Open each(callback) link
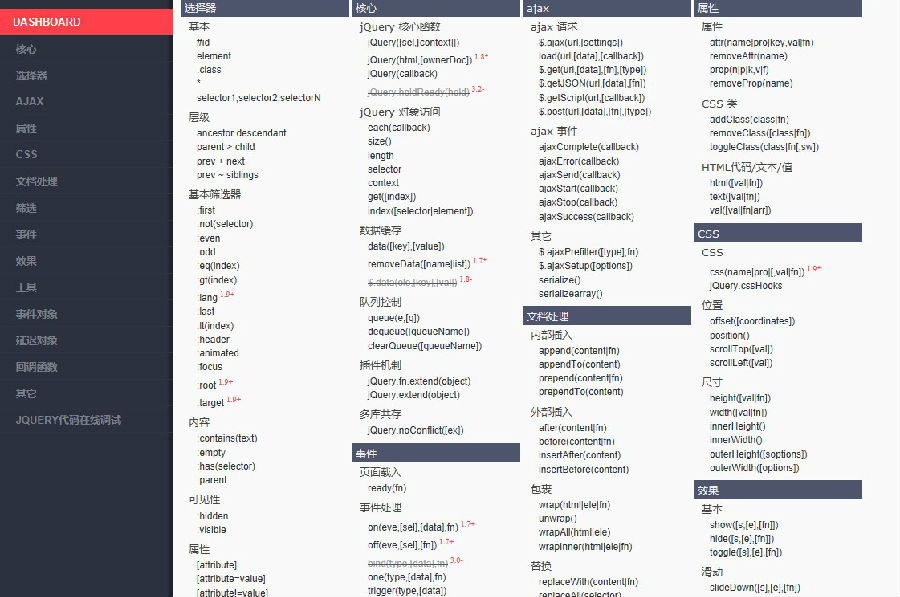 tap(399, 127)
